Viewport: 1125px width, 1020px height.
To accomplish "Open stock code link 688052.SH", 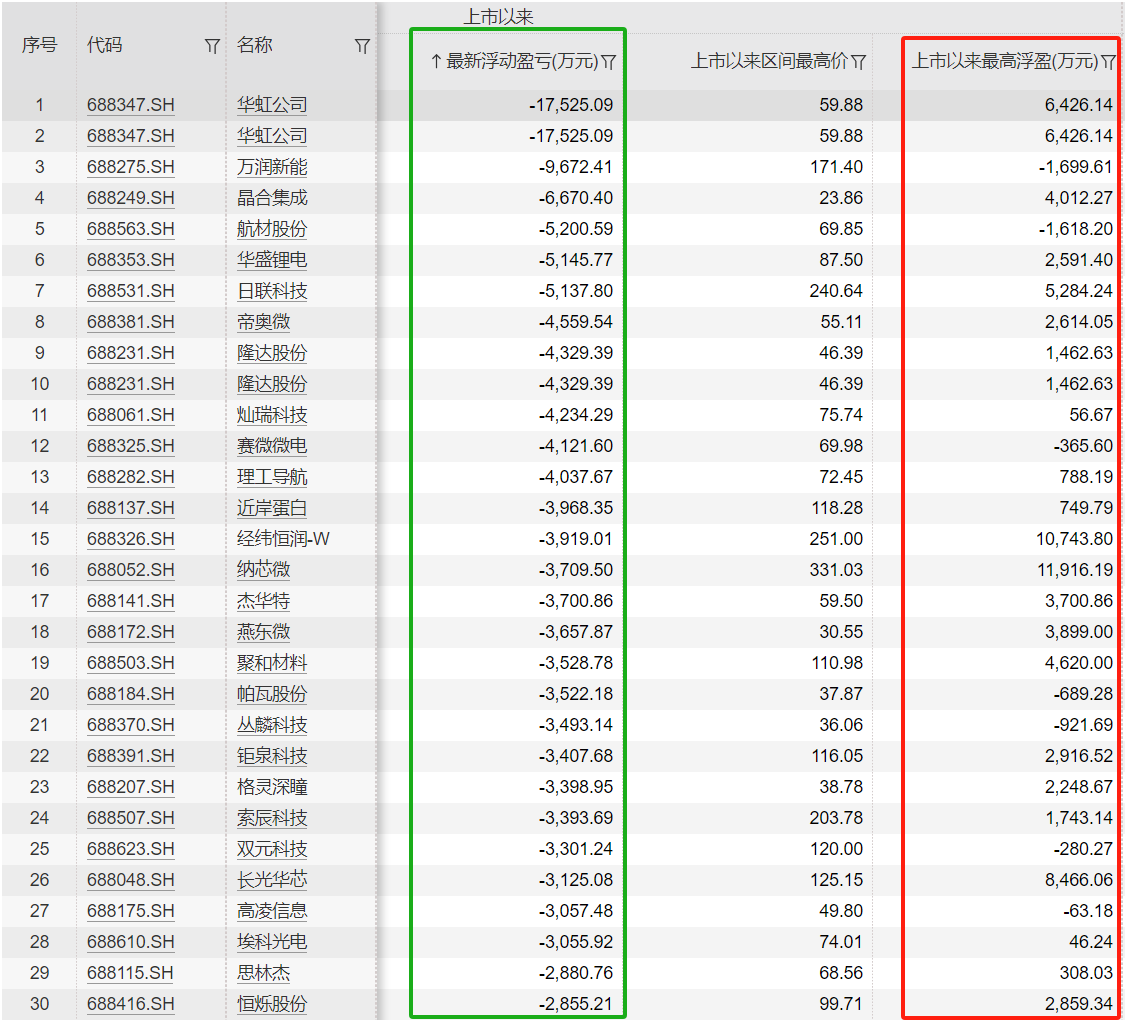I will pyautogui.click(x=130, y=570).
